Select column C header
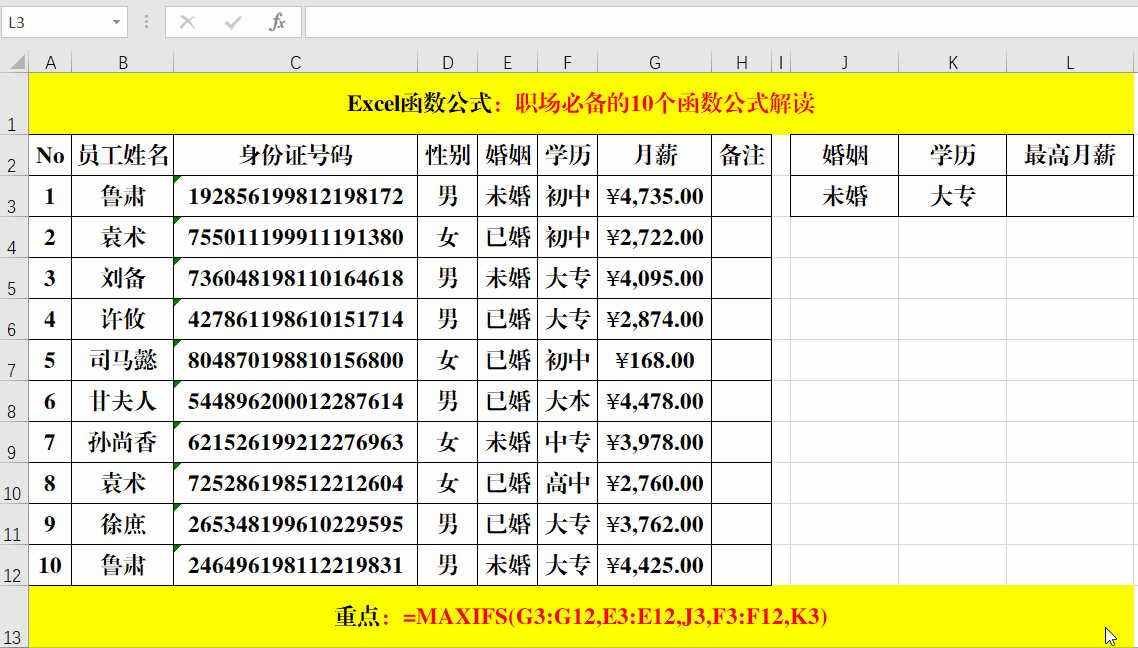This screenshot has width=1138, height=648. [295, 63]
